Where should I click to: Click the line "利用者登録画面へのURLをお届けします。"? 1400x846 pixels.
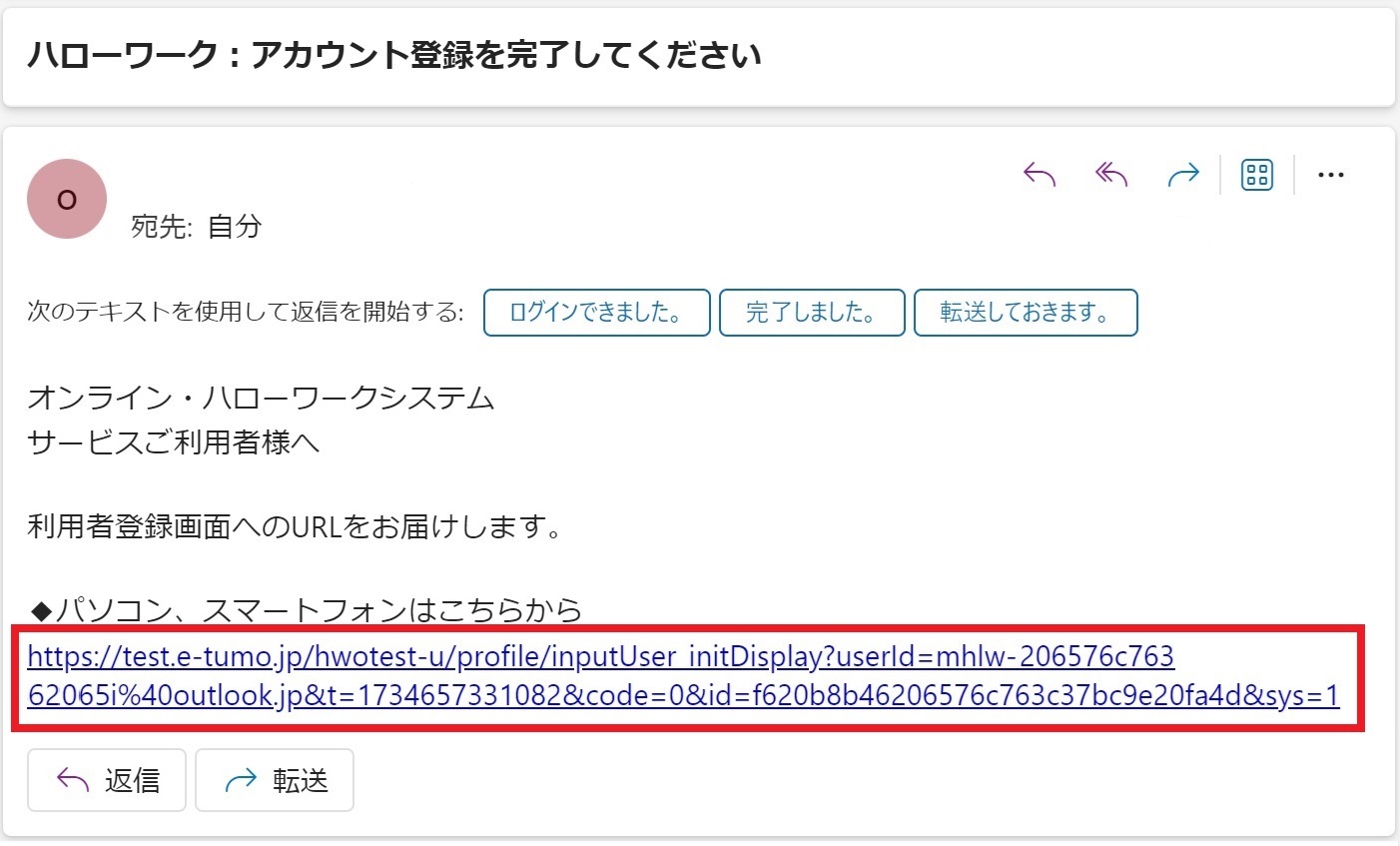(x=296, y=526)
